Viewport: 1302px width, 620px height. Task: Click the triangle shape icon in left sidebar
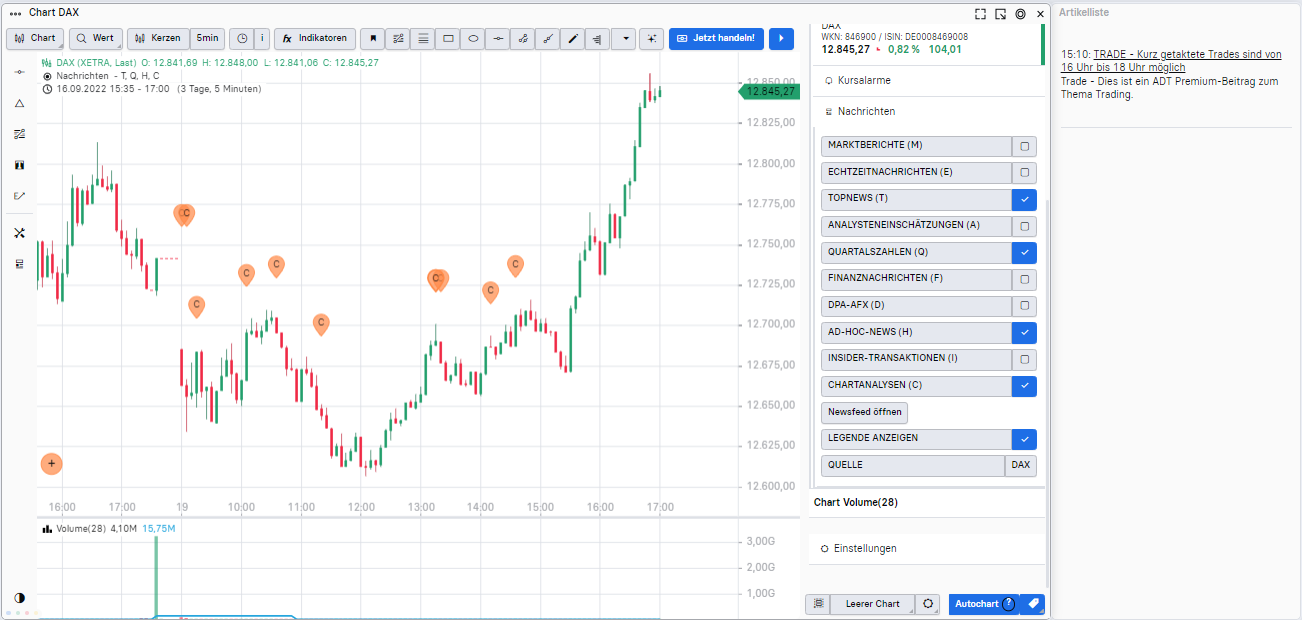click(x=19, y=103)
